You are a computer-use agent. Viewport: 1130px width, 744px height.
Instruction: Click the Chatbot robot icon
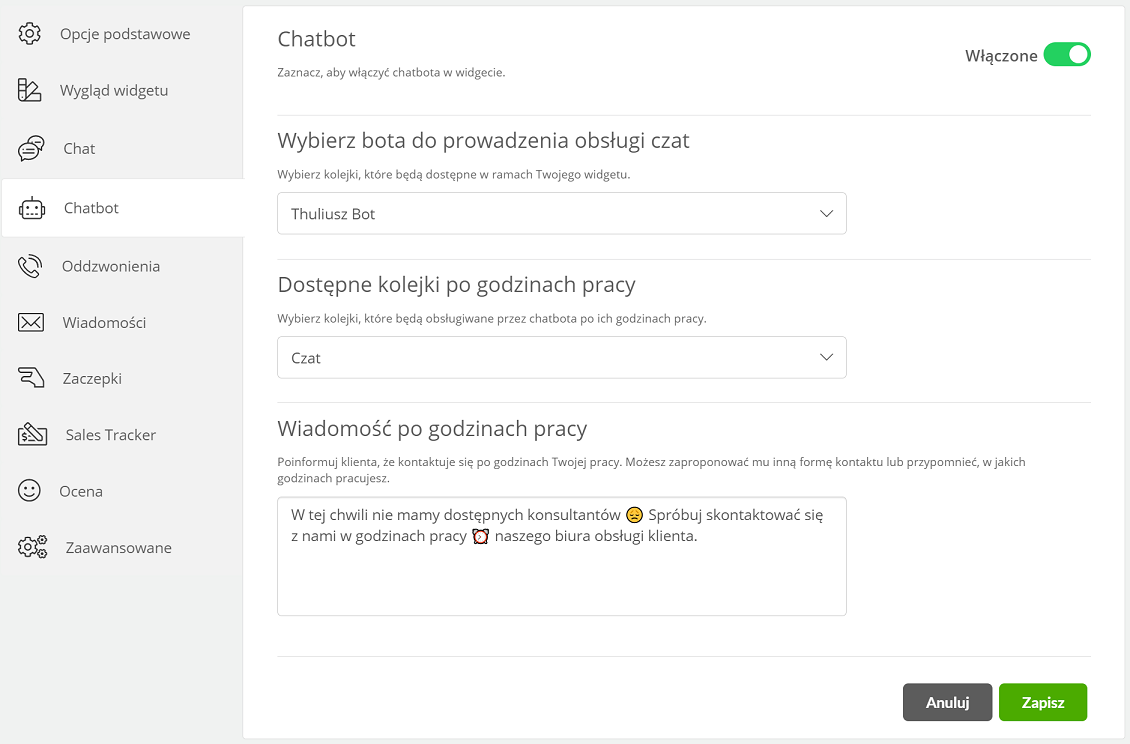(32, 208)
